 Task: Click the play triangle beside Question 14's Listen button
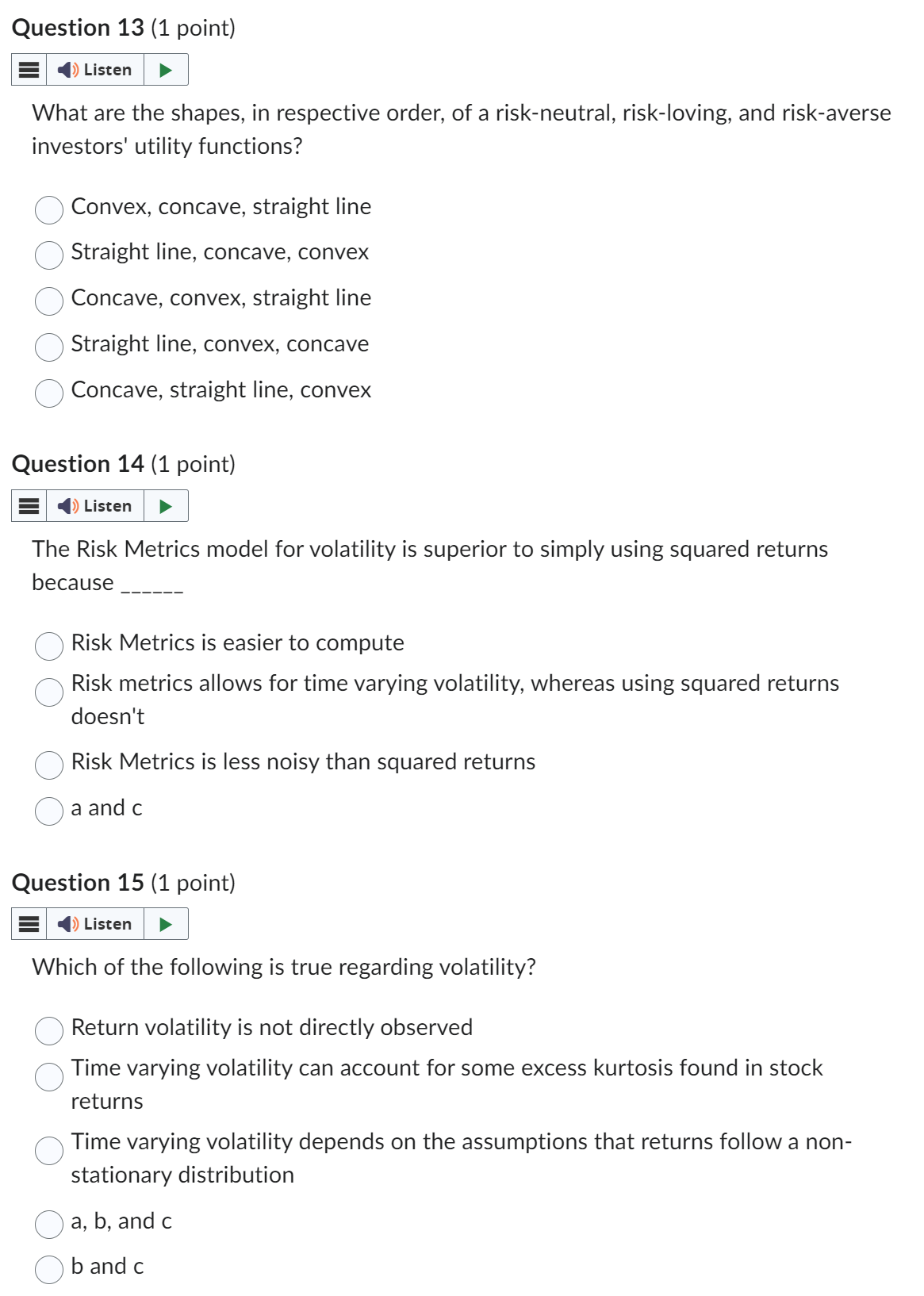coord(165,506)
